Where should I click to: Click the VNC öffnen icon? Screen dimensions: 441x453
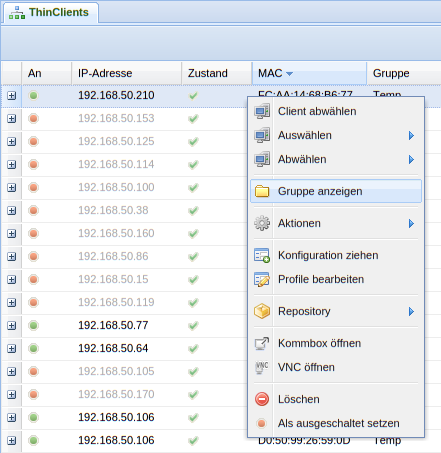click(262, 367)
